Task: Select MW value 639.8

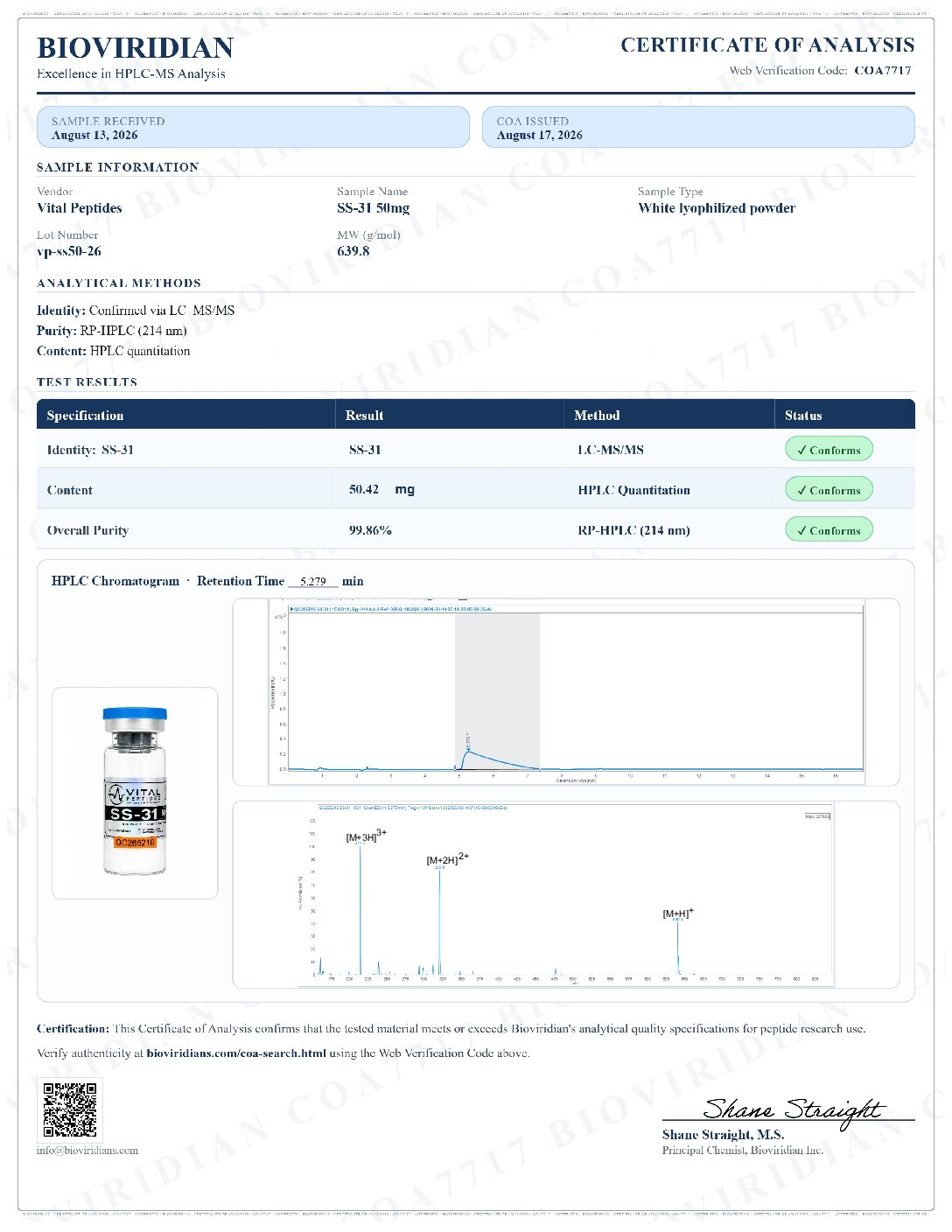Action: (353, 251)
